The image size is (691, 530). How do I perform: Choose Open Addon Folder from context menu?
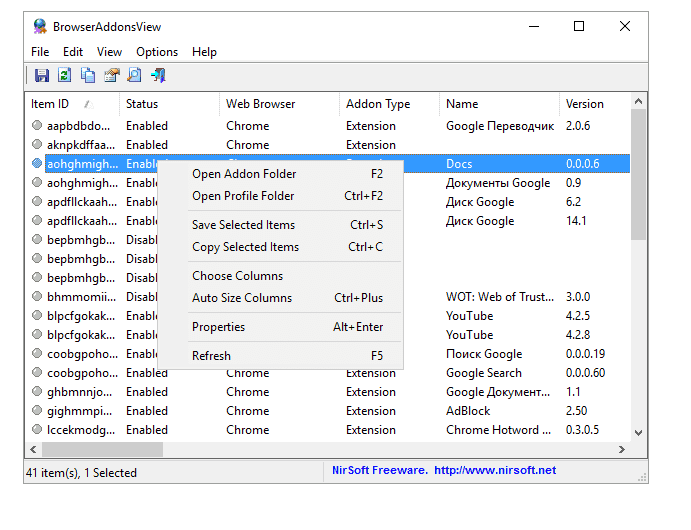point(244,174)
